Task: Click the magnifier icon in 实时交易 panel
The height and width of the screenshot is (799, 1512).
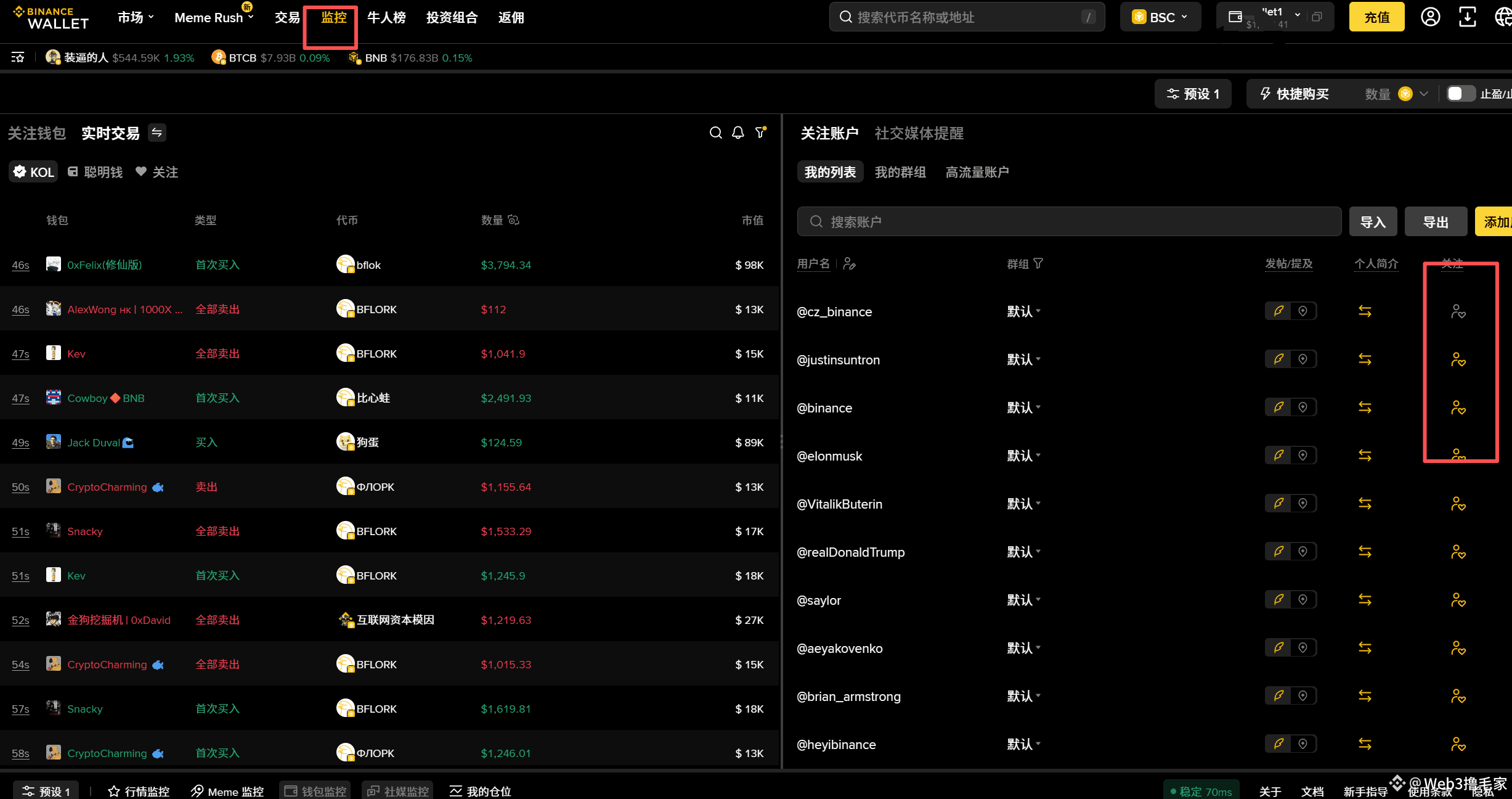Action: pos(715,133)
